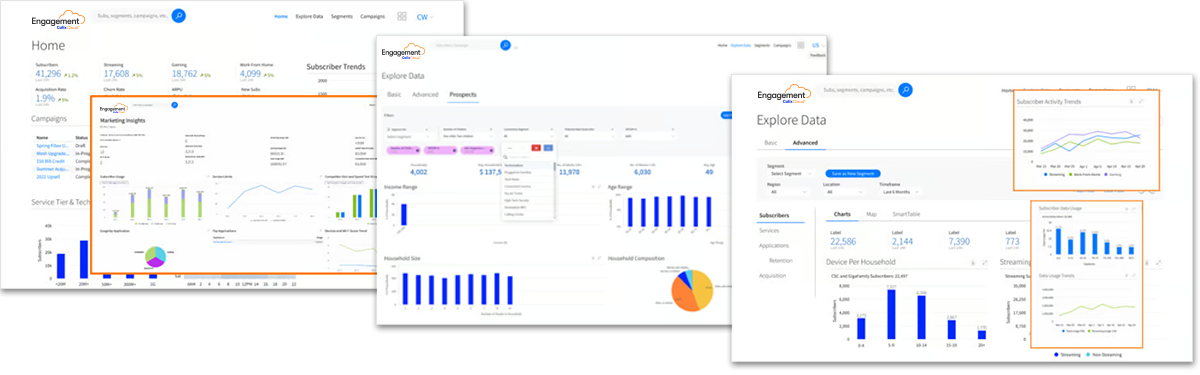Open Segments nav item in Home window
Image resolution: width=1200 pixels, height=375 pixels.
342,17
